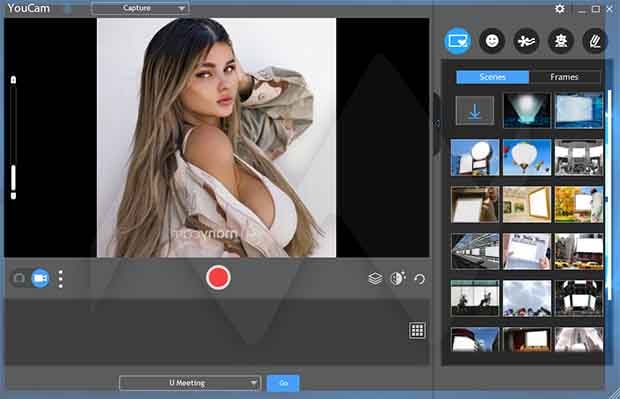This screenshot has width=620, height=399.
Task: Open the layers stack icon
Action: pos(375,278)
